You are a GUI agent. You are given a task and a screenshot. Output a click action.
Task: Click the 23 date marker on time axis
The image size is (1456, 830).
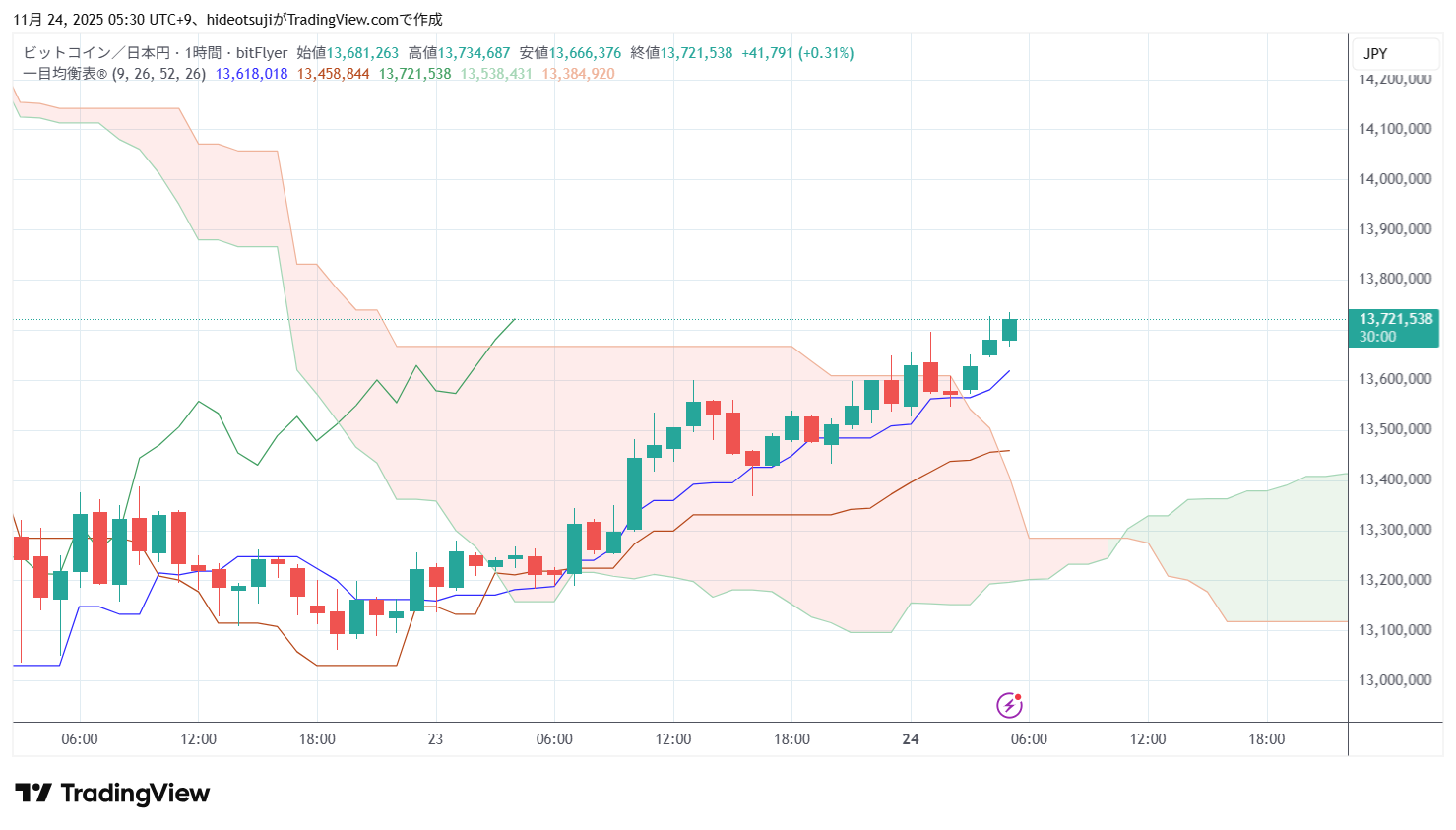[x=435, y=739]
